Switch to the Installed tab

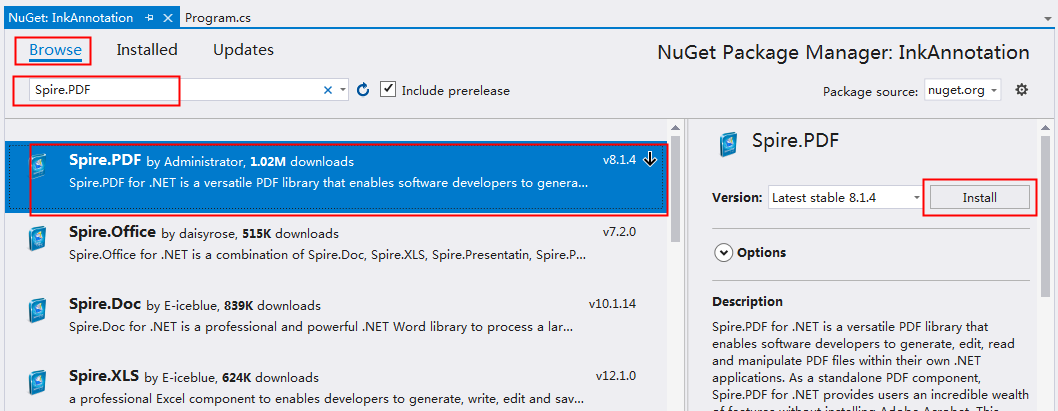tap(146, 50)
